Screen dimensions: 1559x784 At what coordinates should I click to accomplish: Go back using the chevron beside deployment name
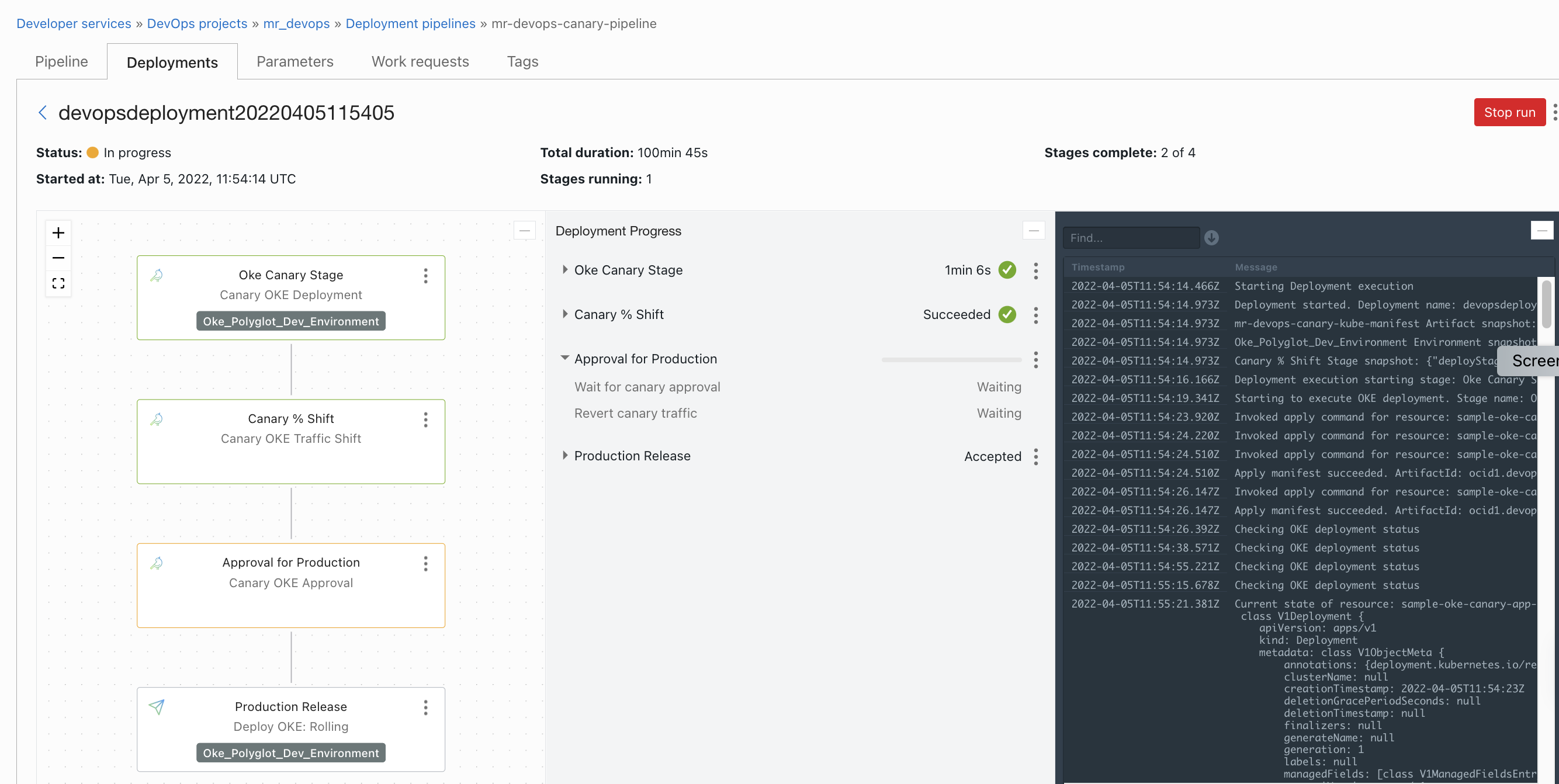pos(42,113)
